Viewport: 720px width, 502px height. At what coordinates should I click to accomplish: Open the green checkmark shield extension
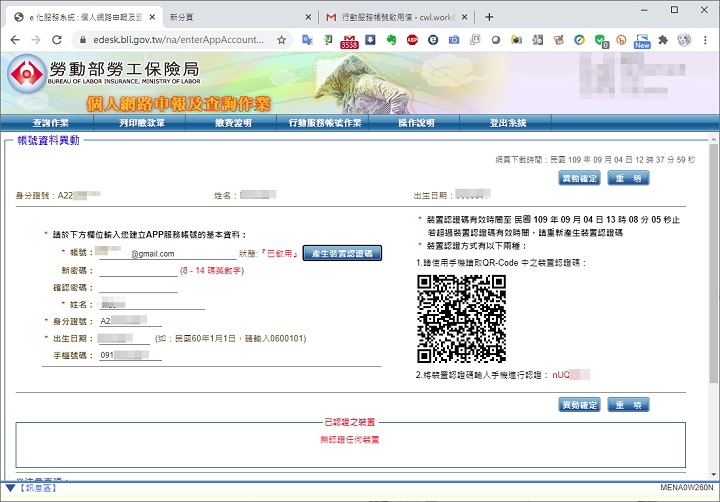tap(601, 41)
